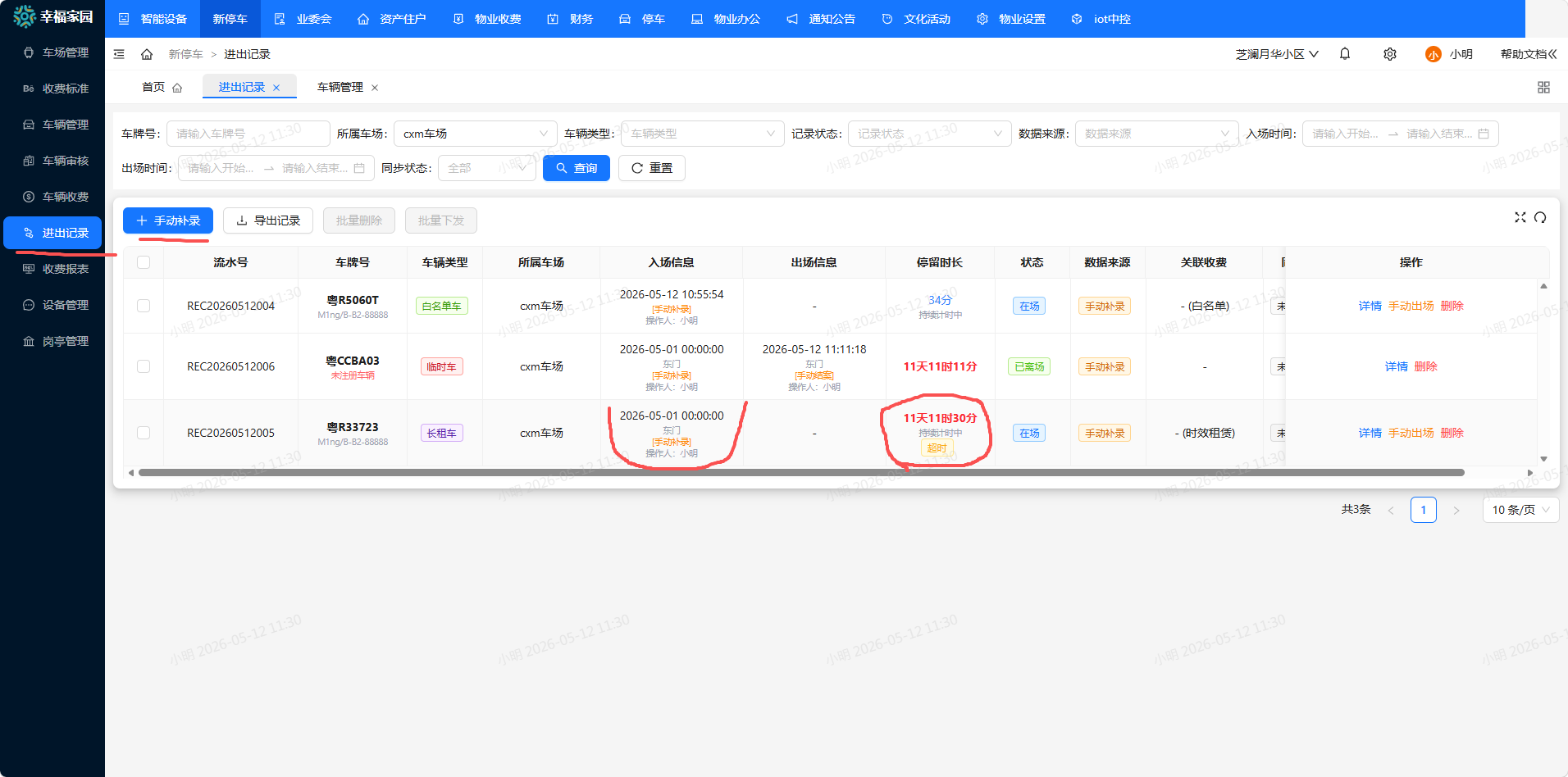Select page 1 in pagination
1568x777 pixels.
[1424, 510]
